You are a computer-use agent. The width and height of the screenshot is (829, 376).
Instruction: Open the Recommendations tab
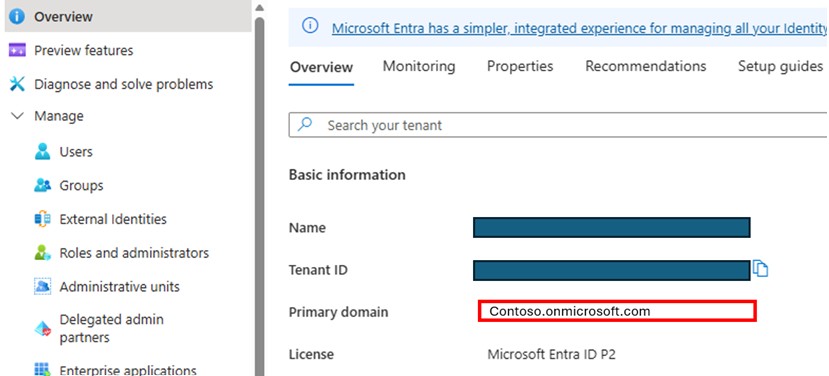646,66
